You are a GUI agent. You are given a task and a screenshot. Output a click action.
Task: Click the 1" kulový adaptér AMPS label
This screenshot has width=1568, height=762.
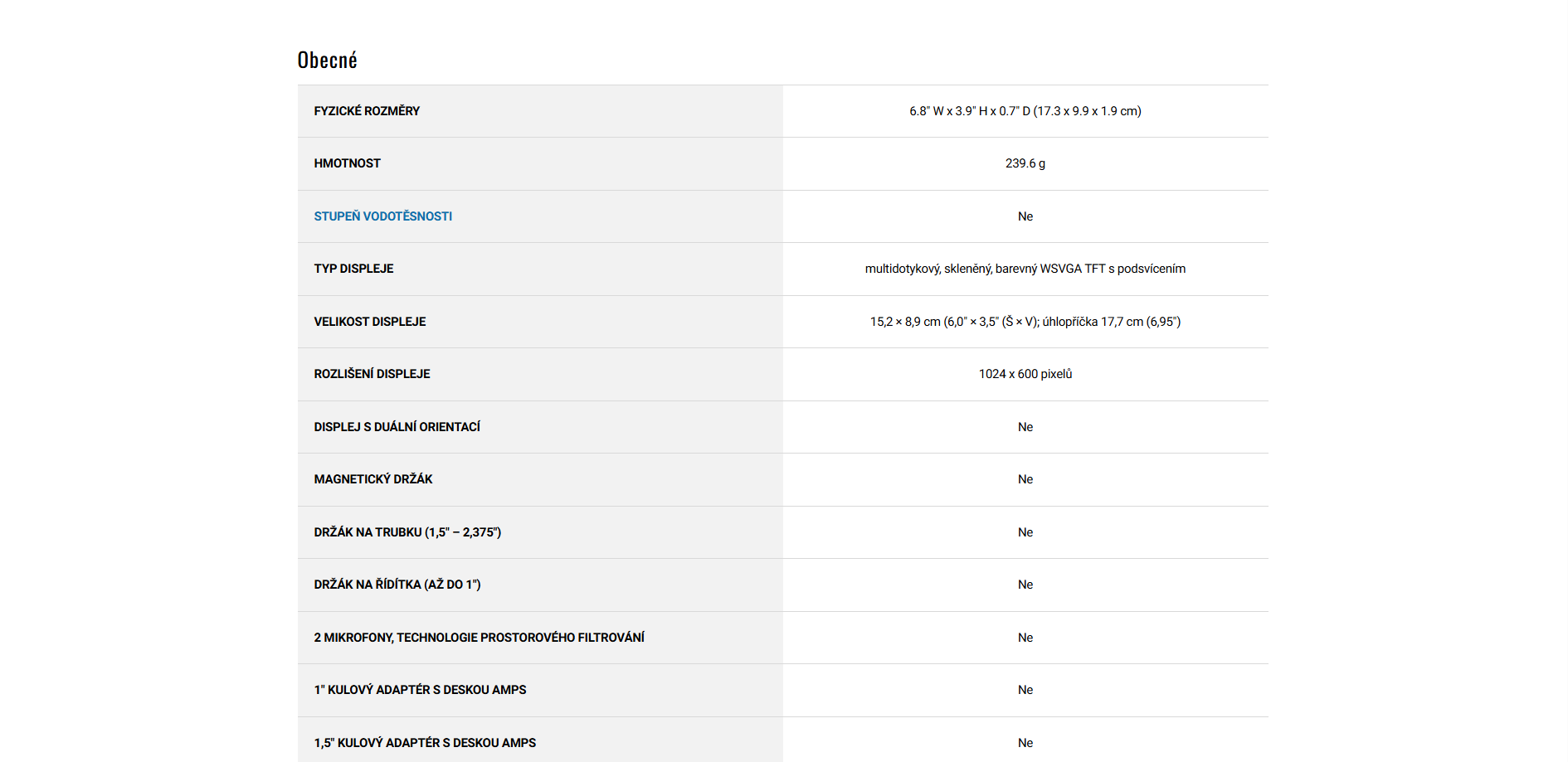point(420,690)
